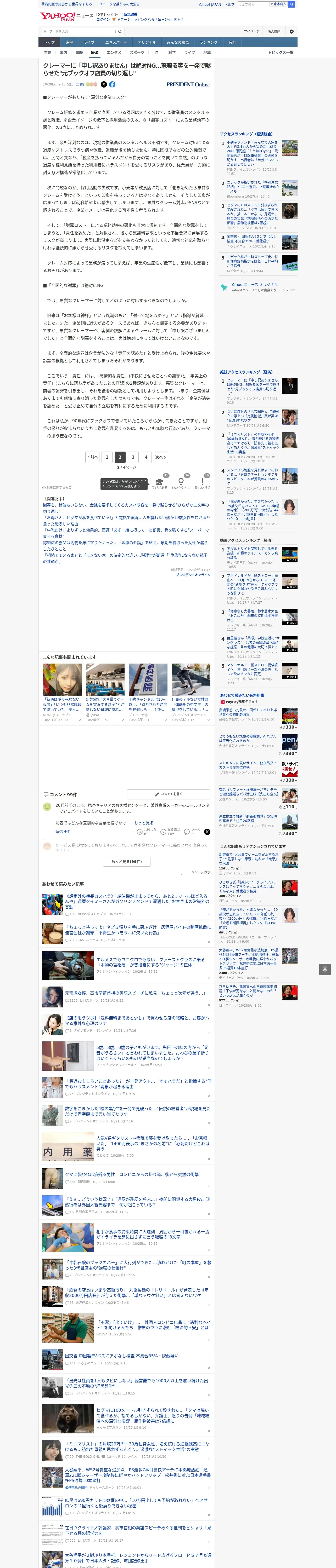Open the トップ navigation tab
The height and width of the screenshot is (1568, 336).
click(x=49, y=43)
